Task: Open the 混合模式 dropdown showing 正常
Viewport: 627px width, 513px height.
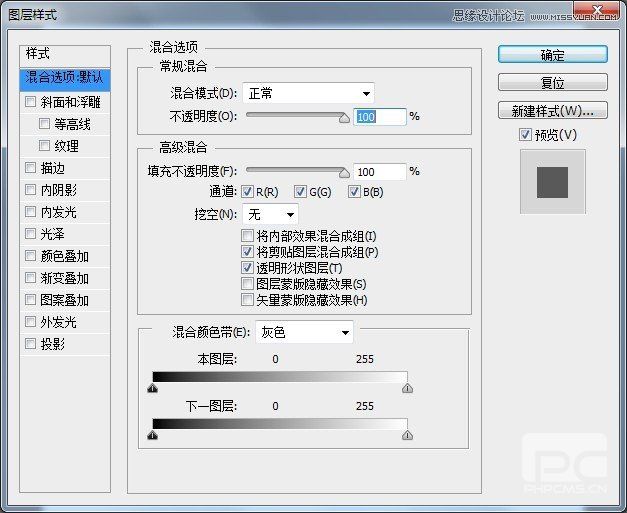Action: tap(308, 94)
